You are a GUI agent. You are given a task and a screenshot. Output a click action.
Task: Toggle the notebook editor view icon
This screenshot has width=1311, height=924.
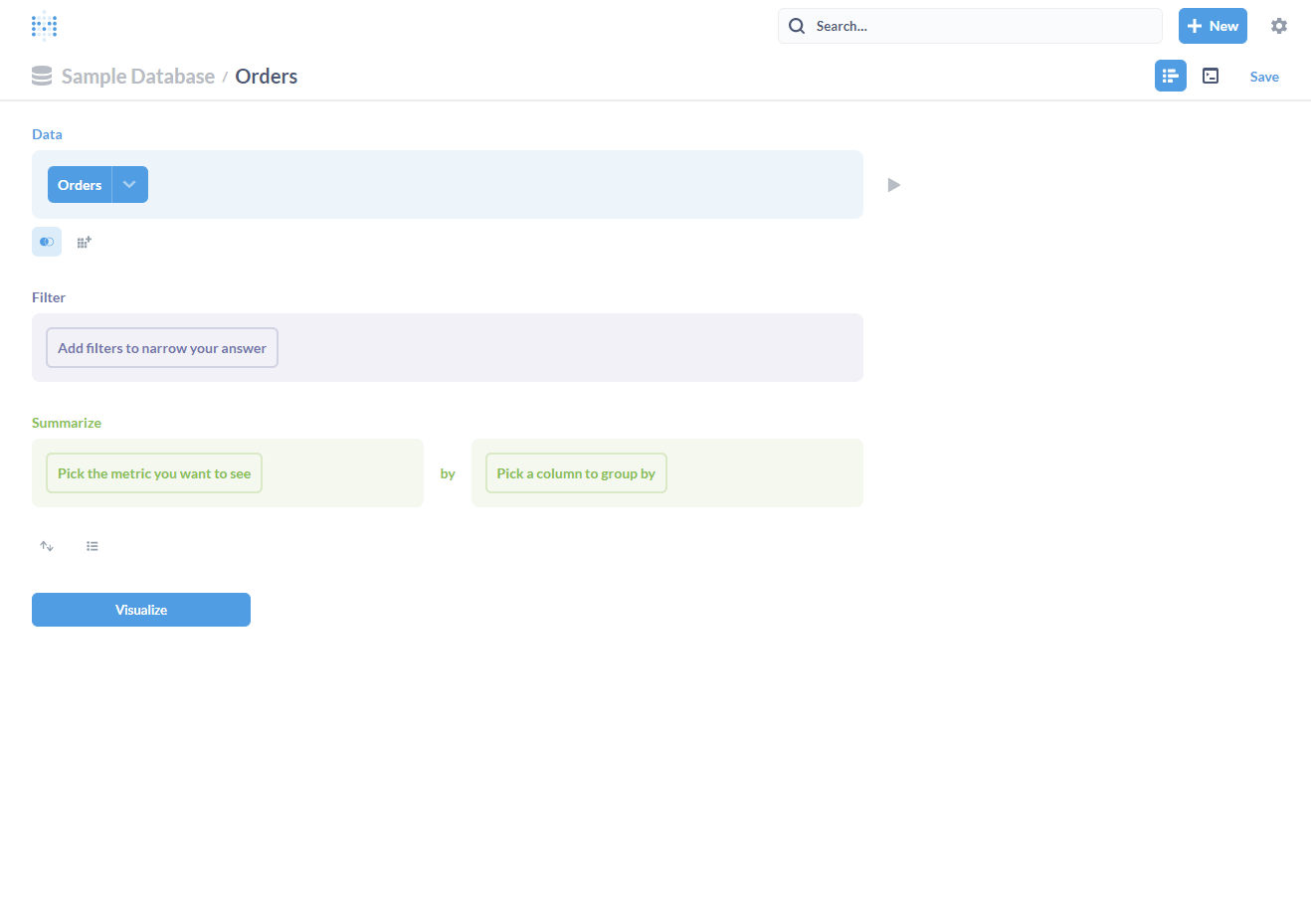(1171, 76)
